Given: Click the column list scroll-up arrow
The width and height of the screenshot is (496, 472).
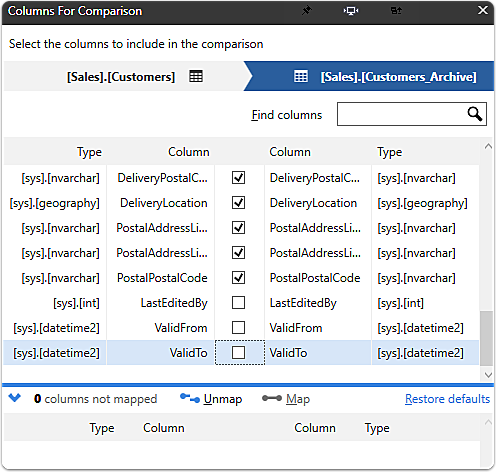Looking at the screenshot, I should tap(488, 146).
